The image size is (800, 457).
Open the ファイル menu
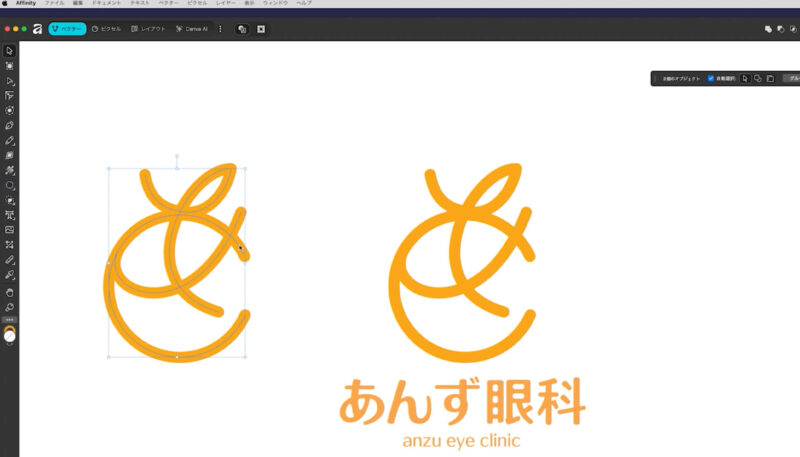tap(54, 3)
